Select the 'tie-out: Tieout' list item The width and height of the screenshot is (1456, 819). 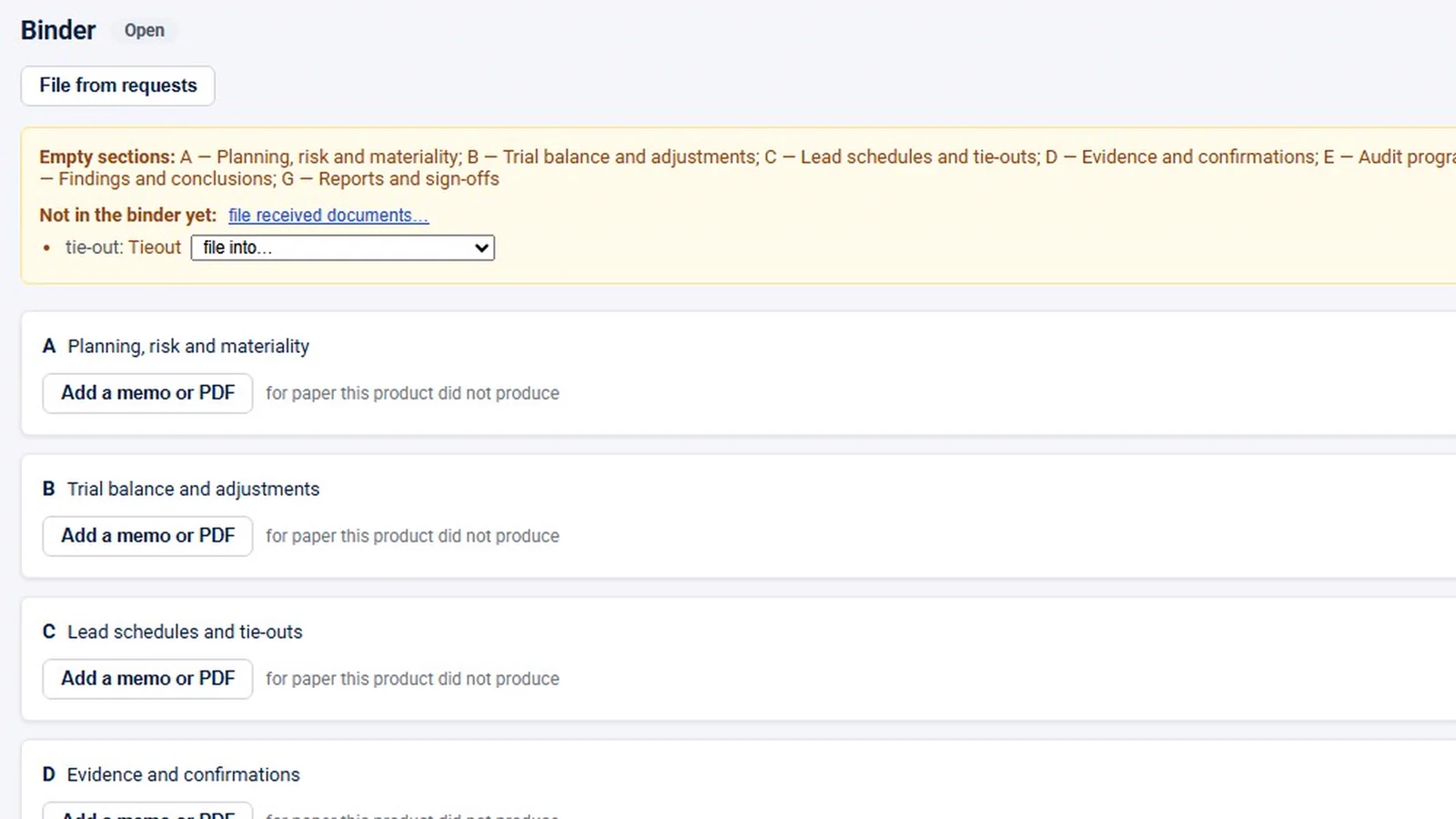pyautogui.click(x=123, y=248)
